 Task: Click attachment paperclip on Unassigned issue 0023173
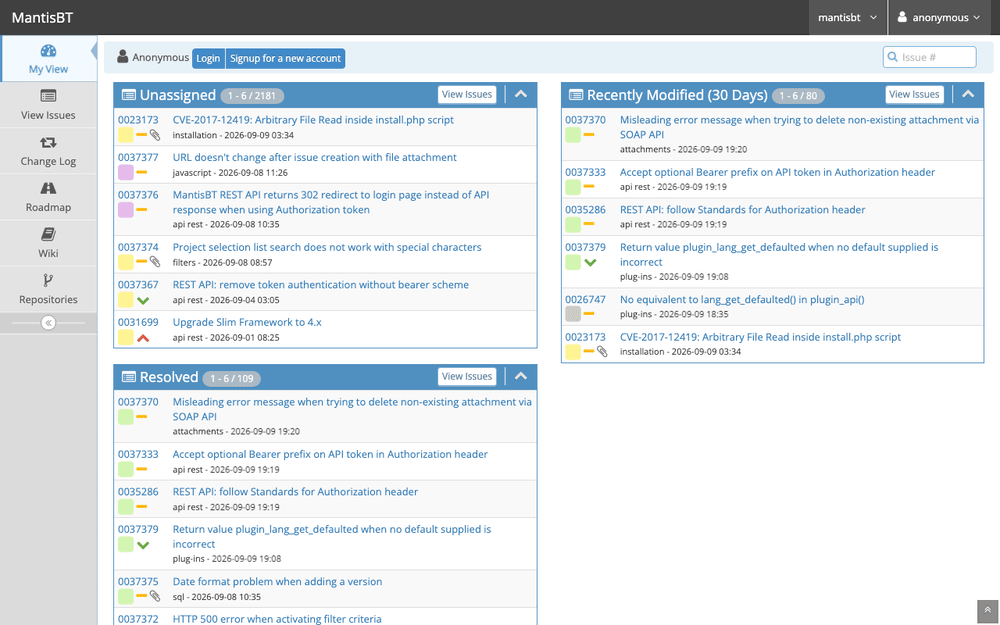(155, 135)
